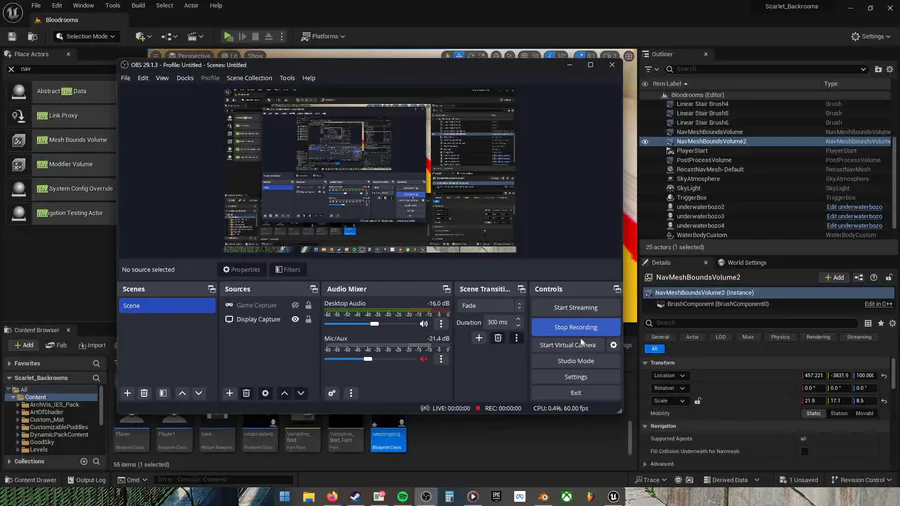The width and height of the screenshot is (900, 506).
Task: Open the Audio Mixer advanced properties gears
Action: [x=332, y=393]
